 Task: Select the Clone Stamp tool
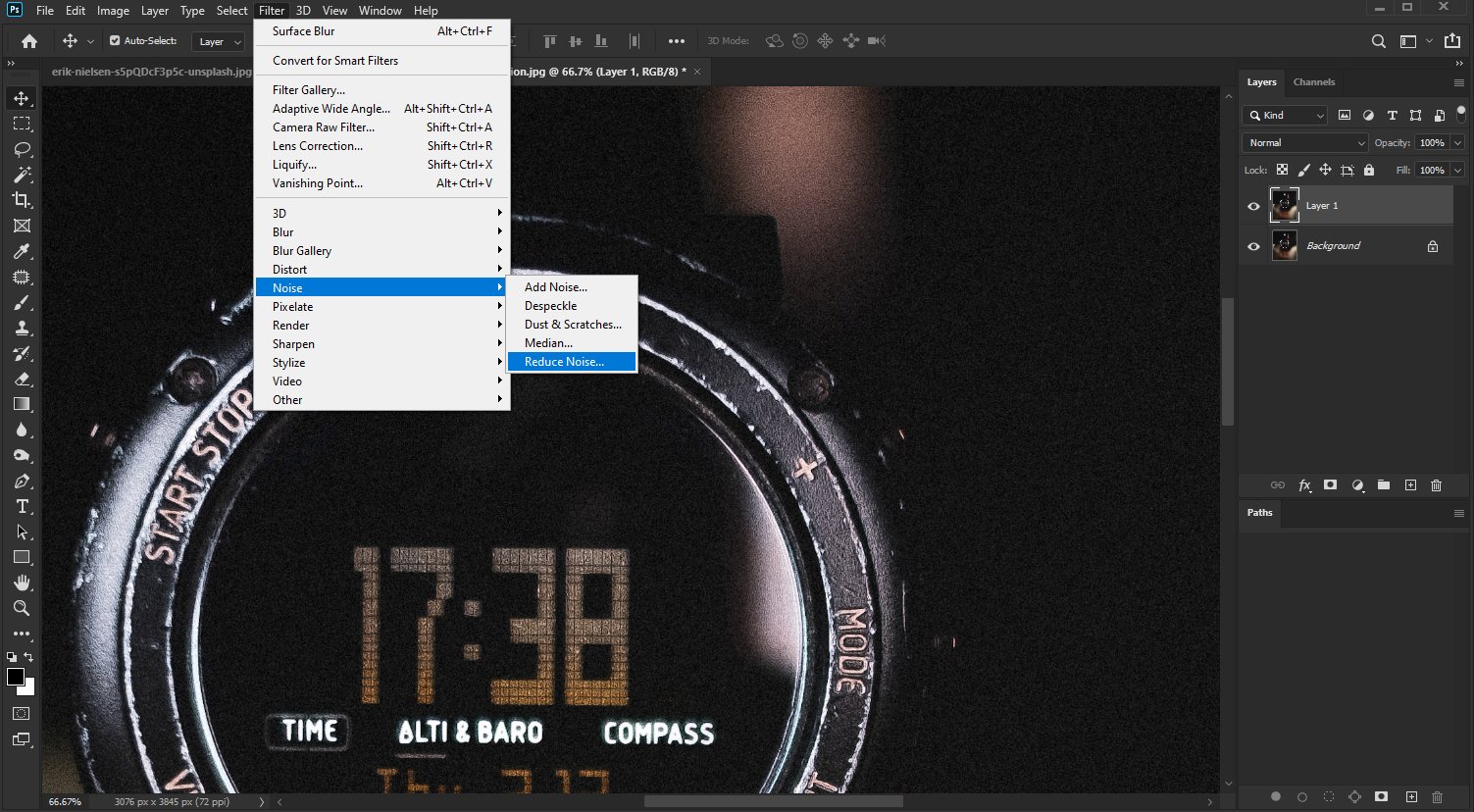point(22,328)
